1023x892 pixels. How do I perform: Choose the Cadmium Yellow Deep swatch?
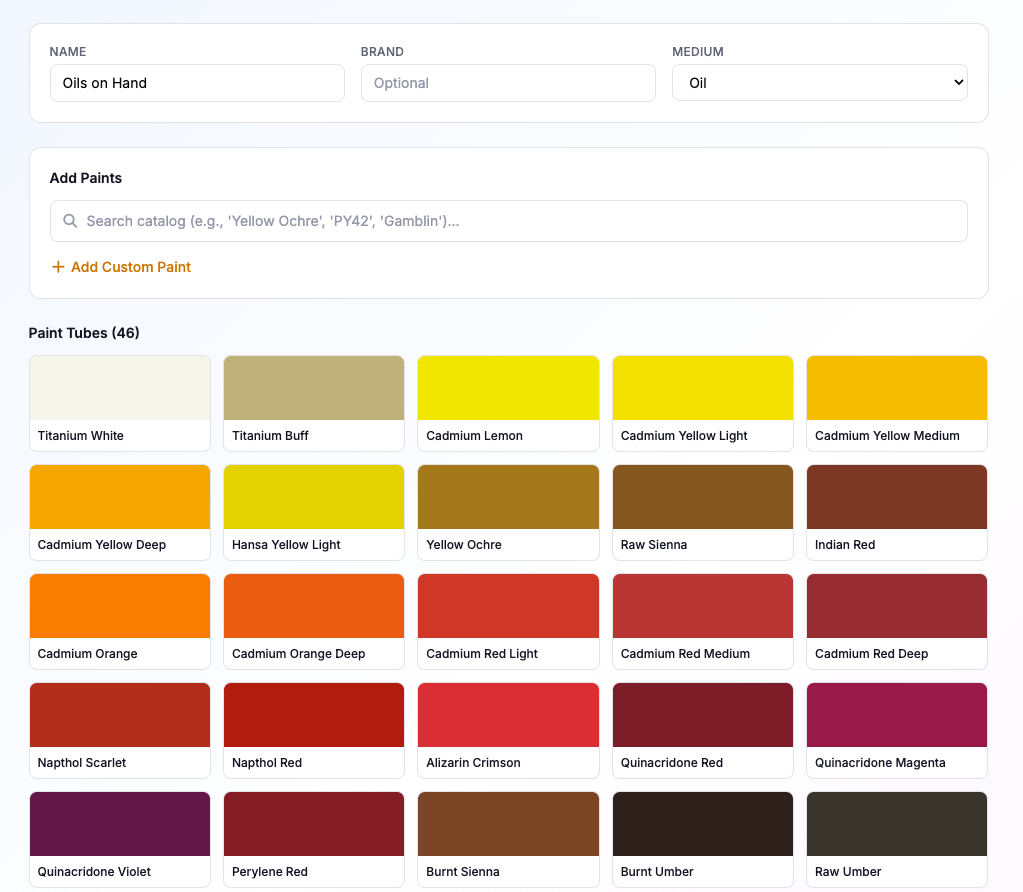tap(120, 497)
